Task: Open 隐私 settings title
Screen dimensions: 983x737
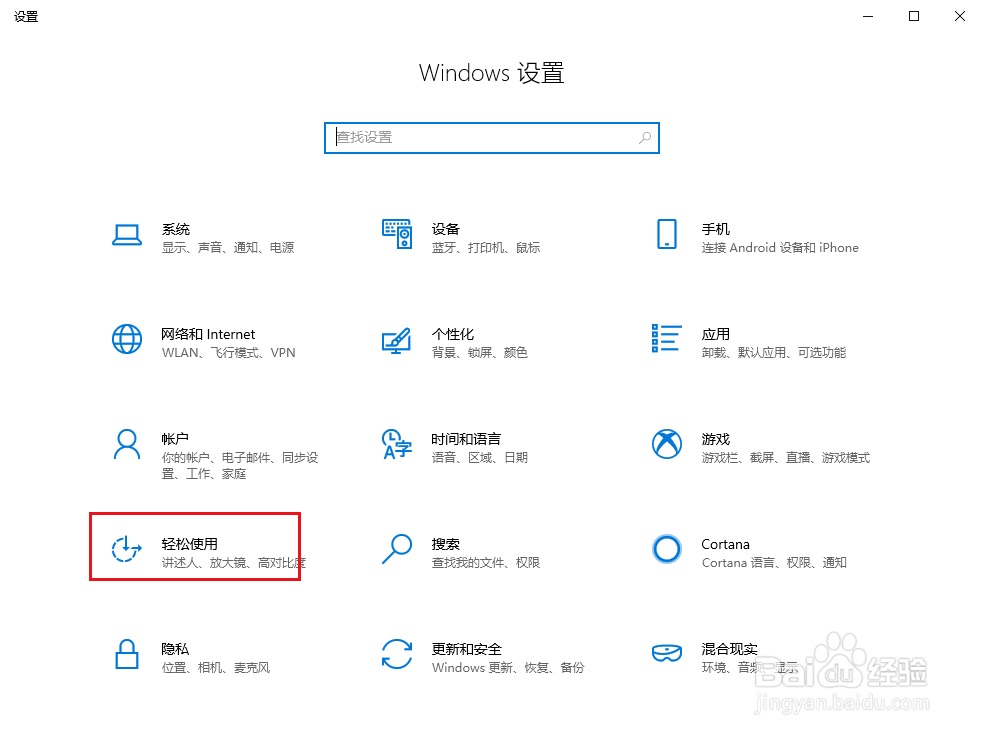Action: [175, 649]
